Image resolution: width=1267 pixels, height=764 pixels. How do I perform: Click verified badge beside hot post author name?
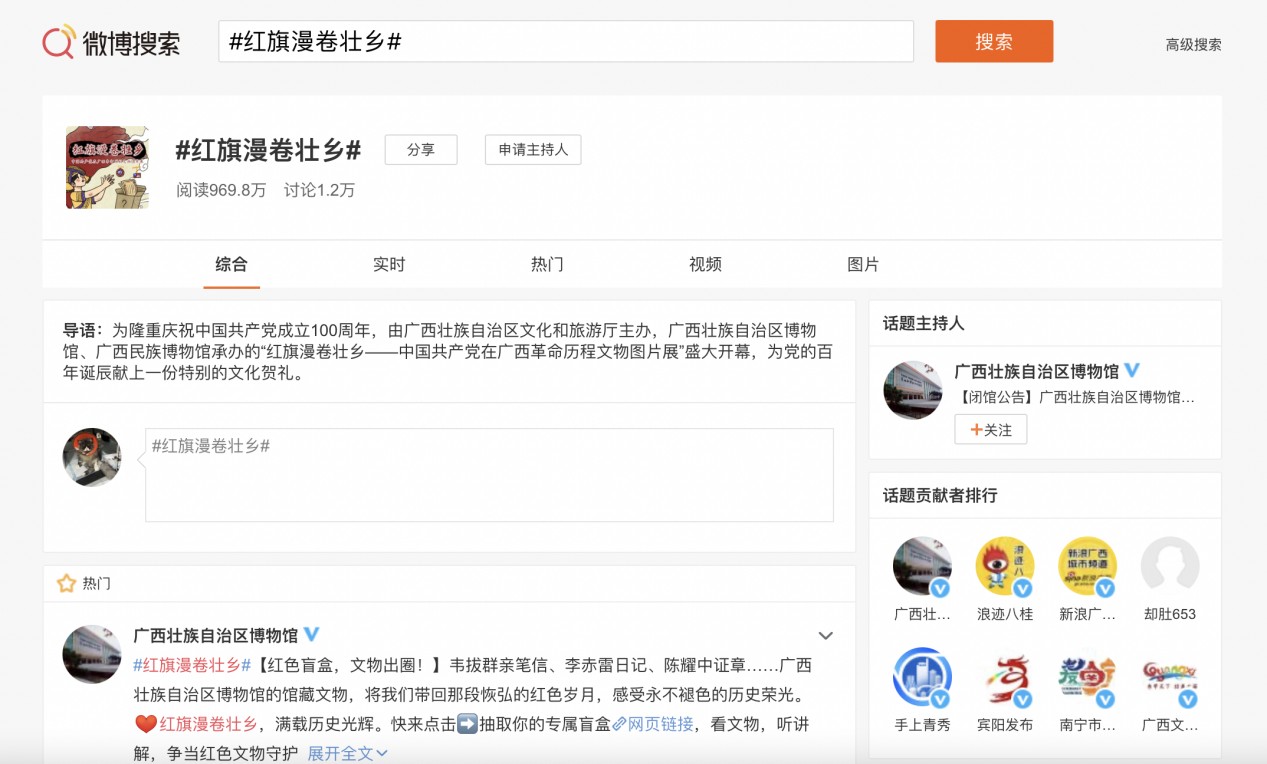point(312,635)
